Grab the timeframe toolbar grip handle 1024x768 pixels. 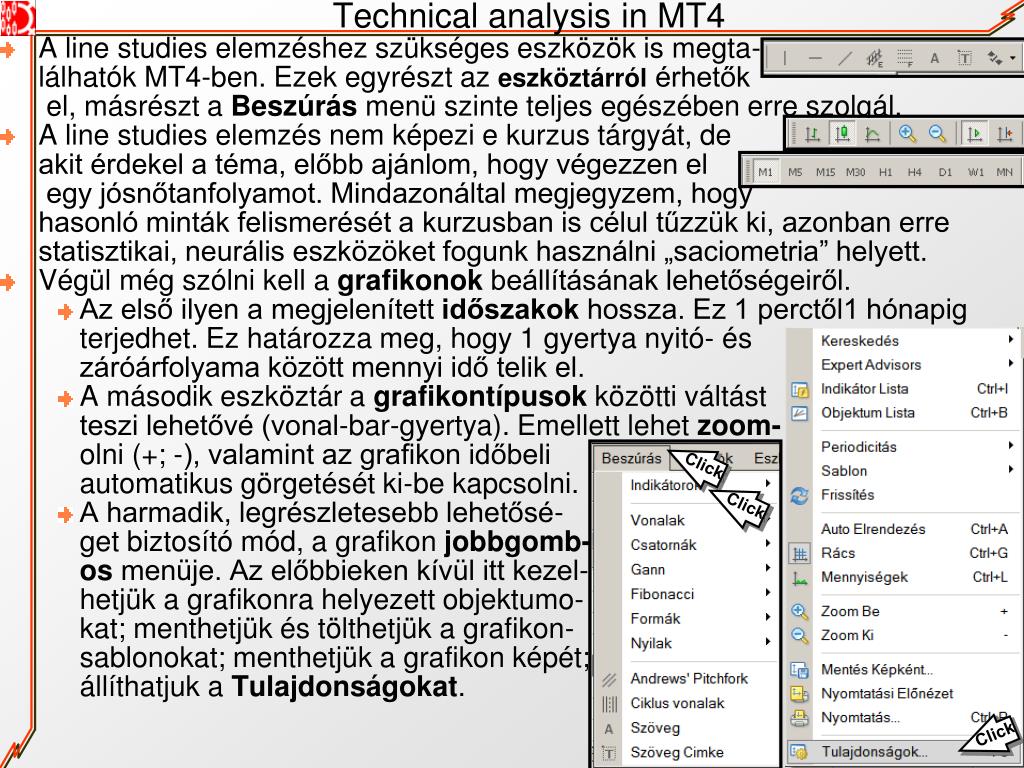click(748, 172)
